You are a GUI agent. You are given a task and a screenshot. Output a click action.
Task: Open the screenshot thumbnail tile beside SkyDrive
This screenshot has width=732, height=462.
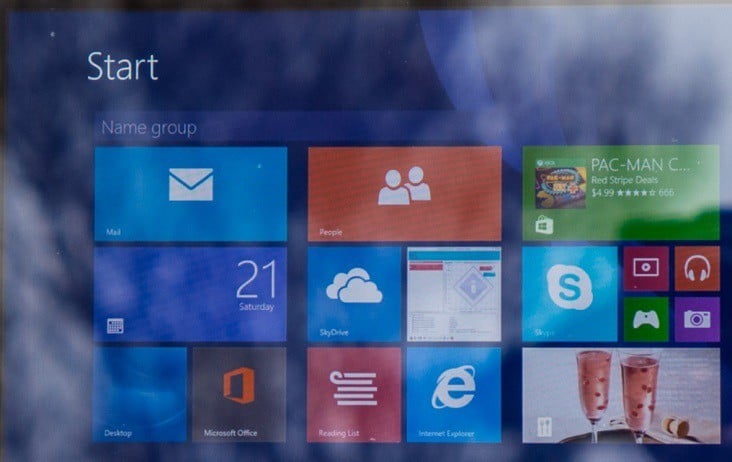coord(454,294)
